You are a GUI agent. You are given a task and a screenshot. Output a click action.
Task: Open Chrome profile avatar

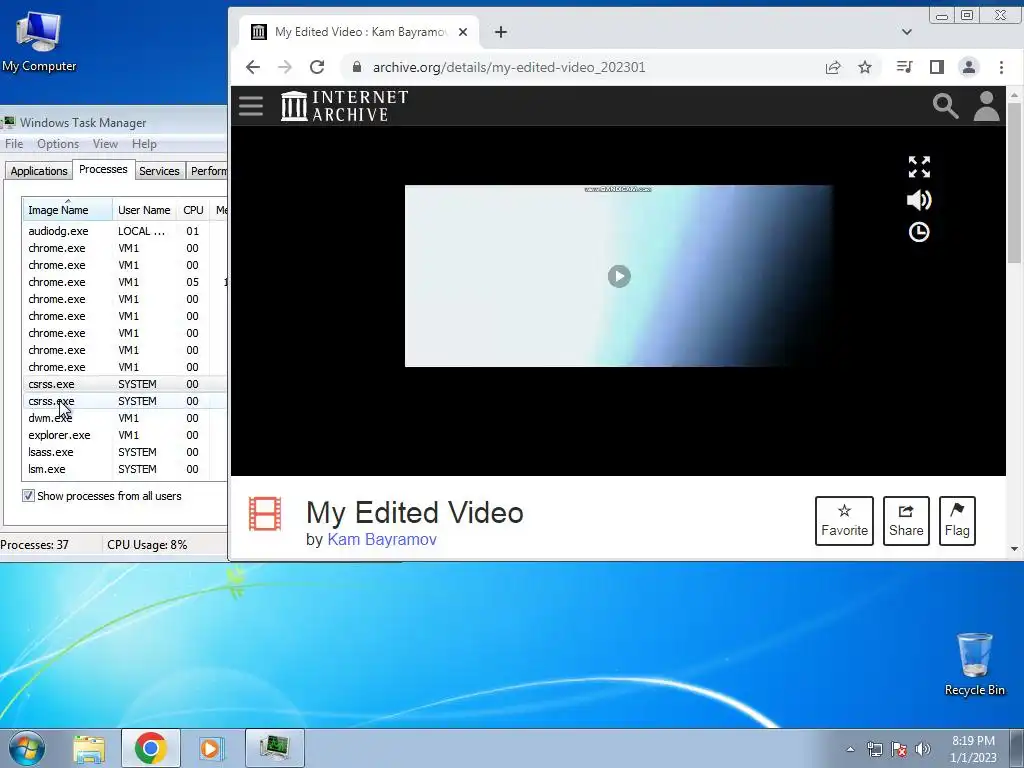968,67
